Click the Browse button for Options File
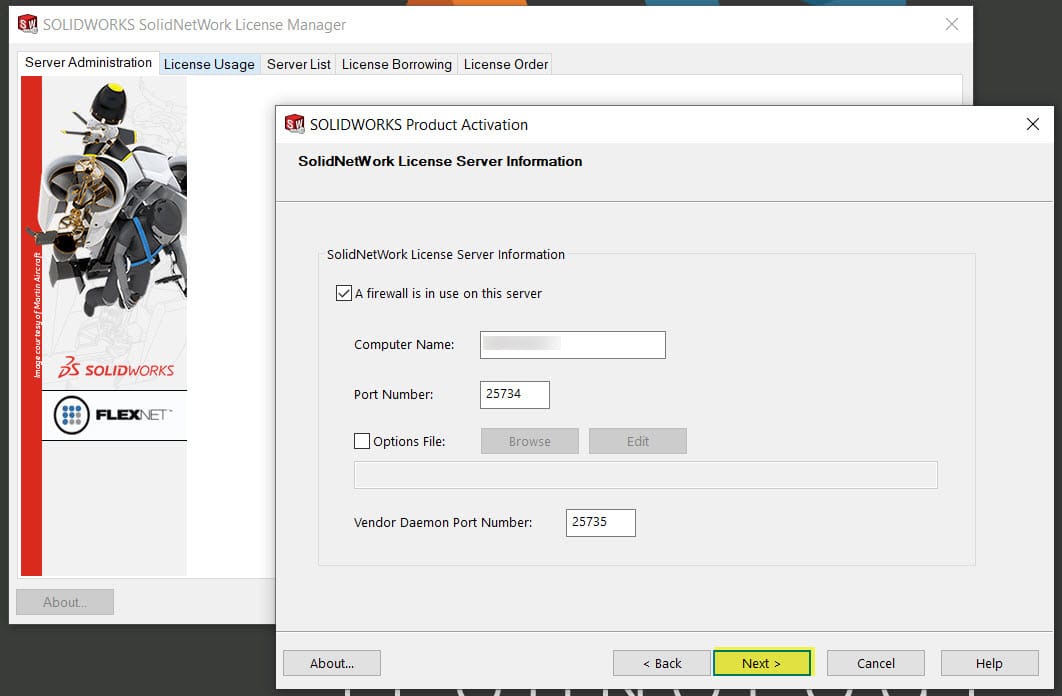The width and height of the screenshot is (1062, 696). pos(530,441)
